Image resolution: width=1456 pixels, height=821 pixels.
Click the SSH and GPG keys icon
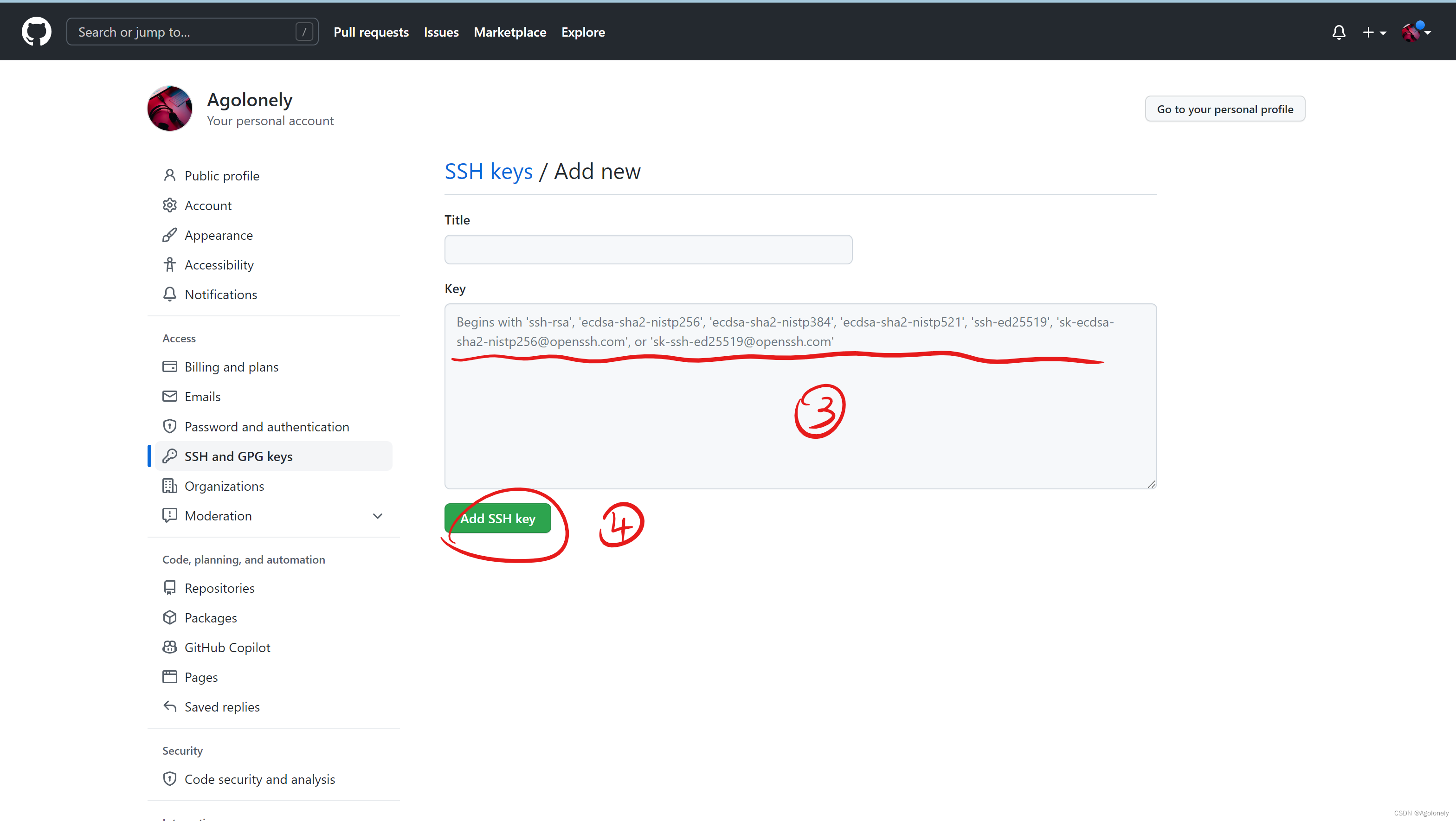pos(169,456)
